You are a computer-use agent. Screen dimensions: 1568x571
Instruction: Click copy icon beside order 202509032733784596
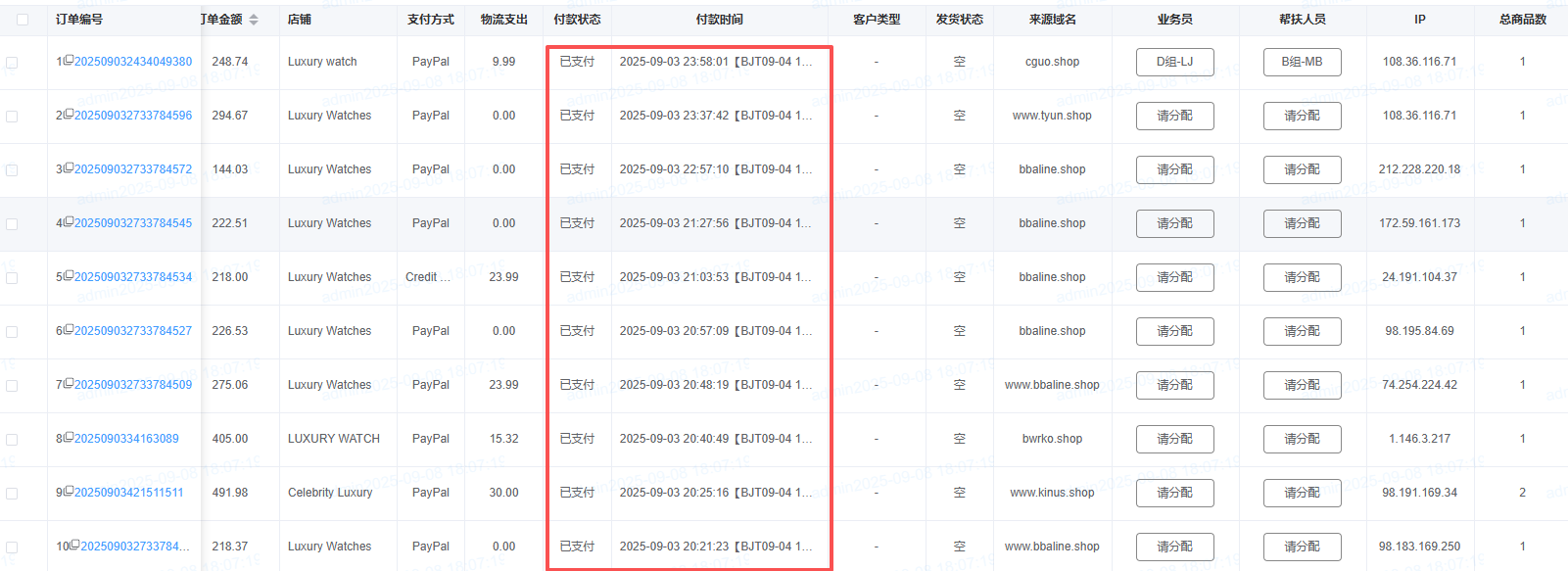(x=69, y=114)
